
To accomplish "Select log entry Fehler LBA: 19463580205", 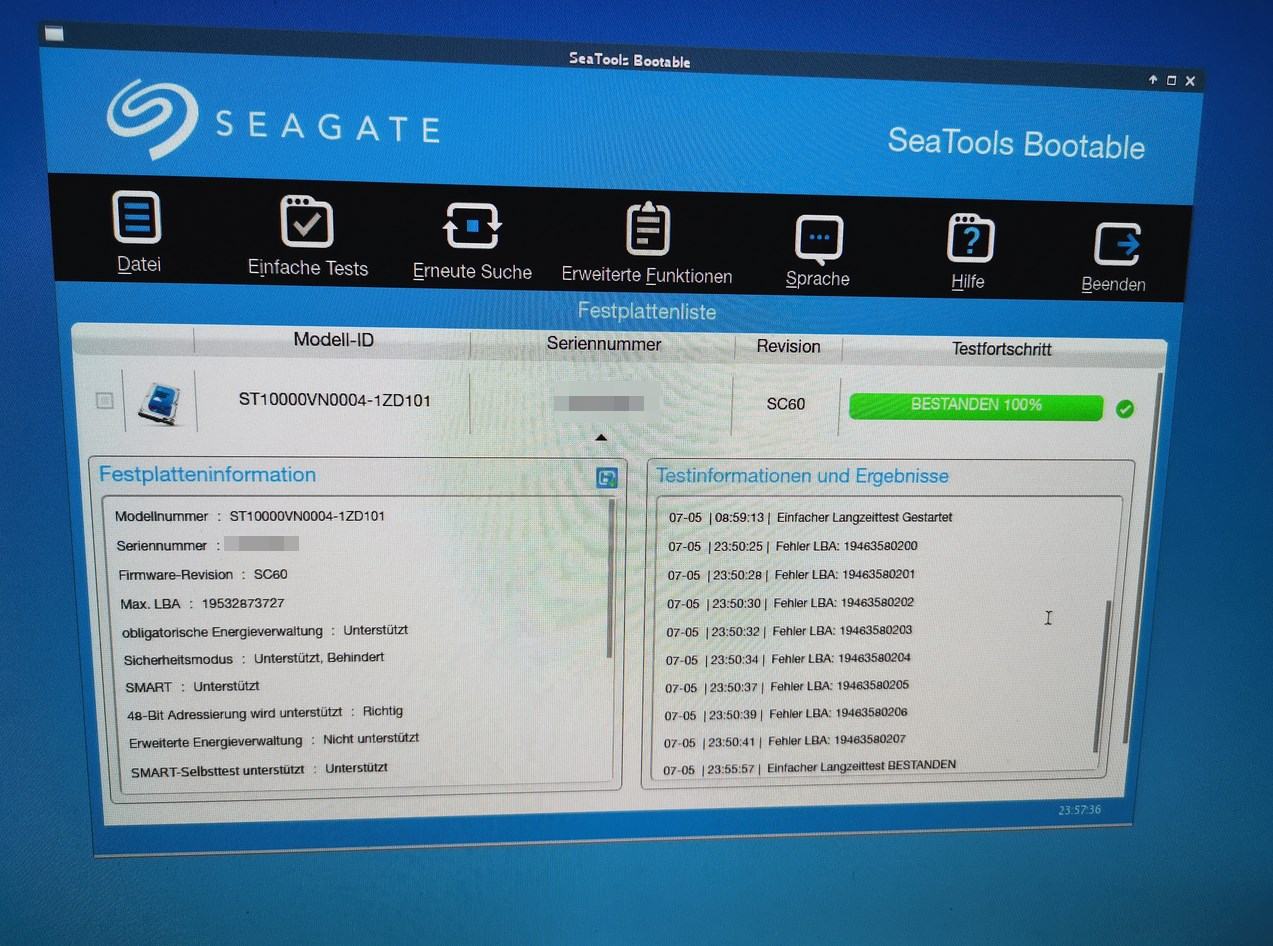I will [x=788, y=687].
